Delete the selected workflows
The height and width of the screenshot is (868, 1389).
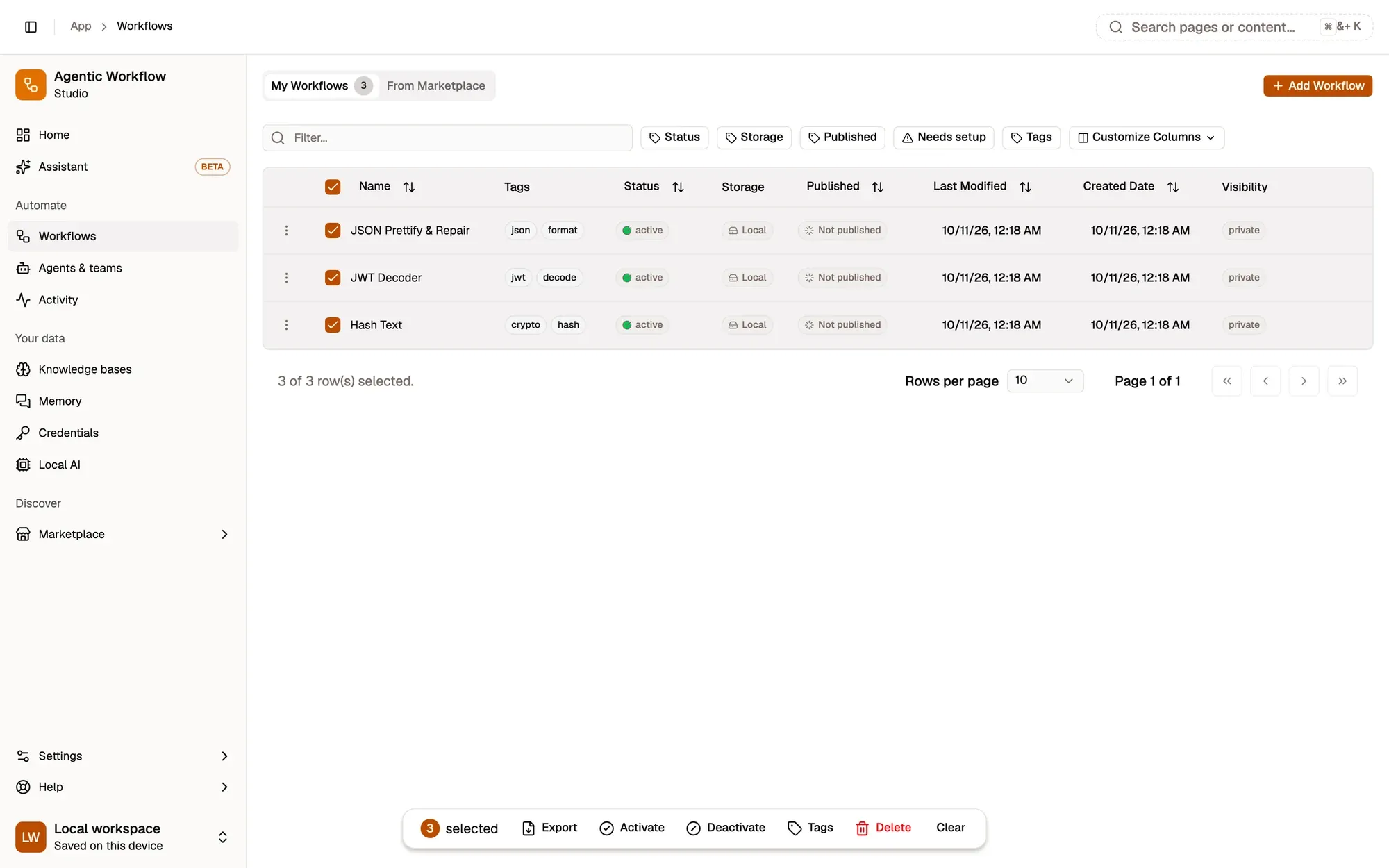pos(883,828)
